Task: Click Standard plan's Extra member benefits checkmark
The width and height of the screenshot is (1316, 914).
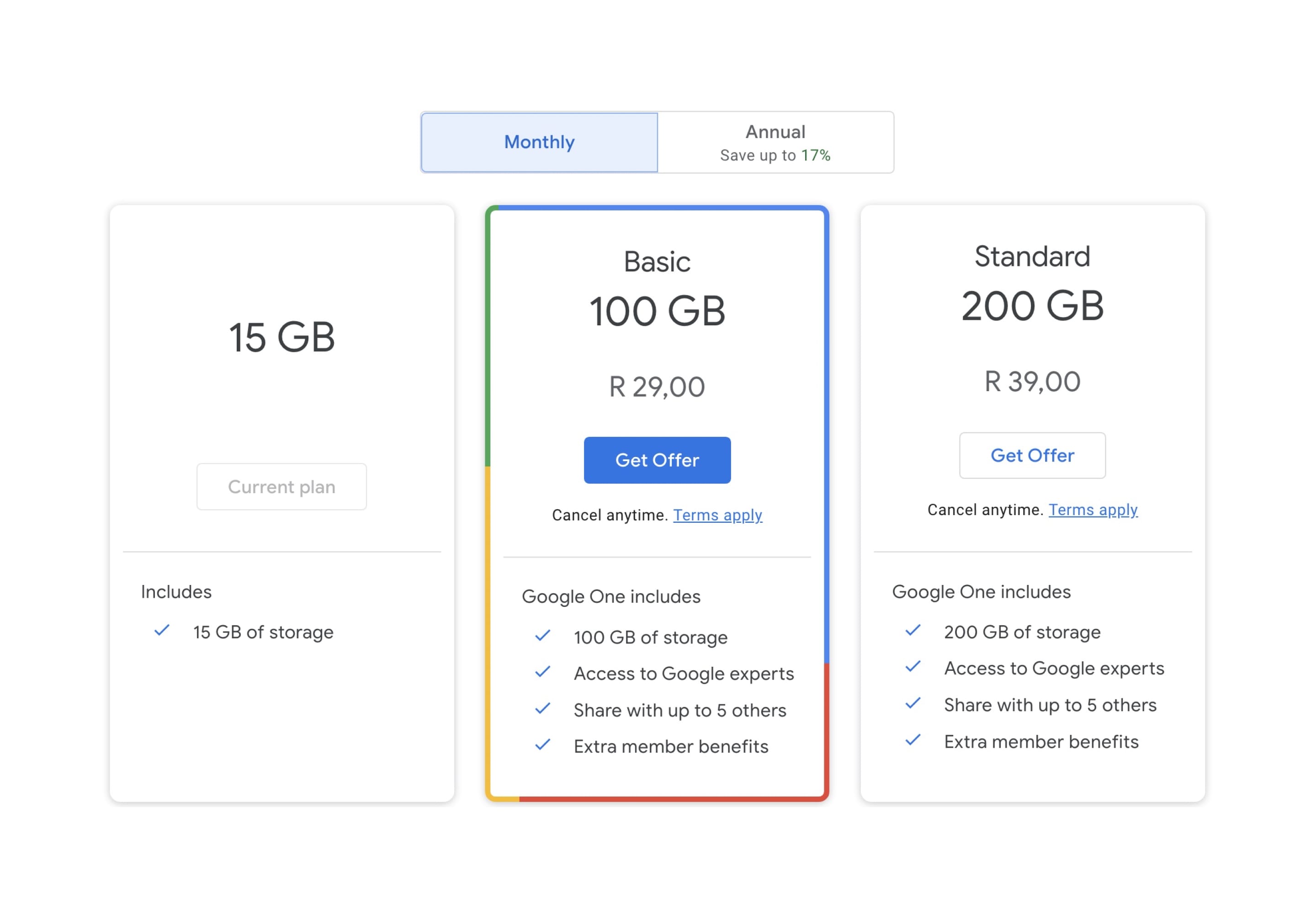Action: click(913, 740)
